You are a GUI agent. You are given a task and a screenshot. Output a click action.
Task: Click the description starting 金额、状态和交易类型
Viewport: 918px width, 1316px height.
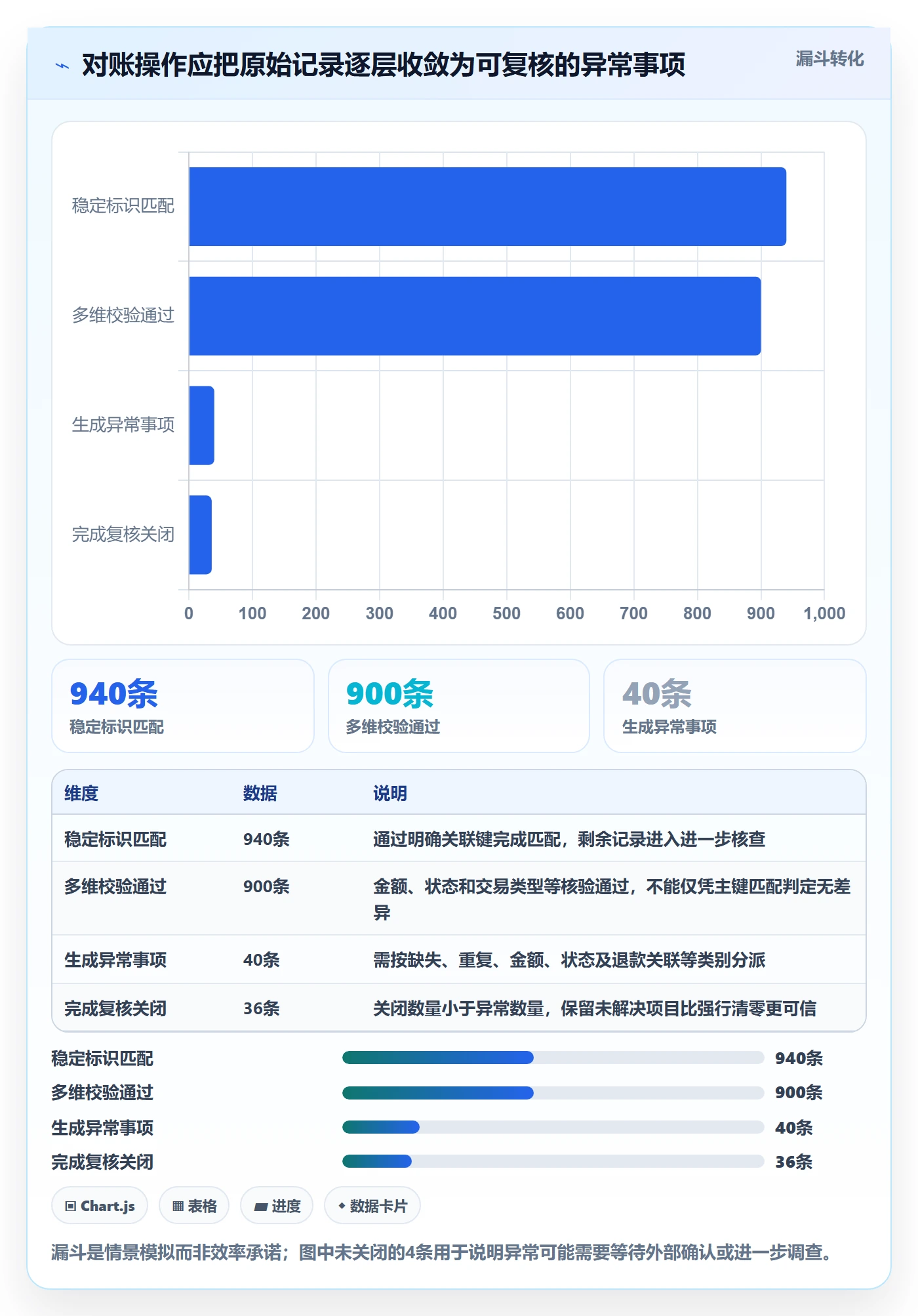(612, 899)
